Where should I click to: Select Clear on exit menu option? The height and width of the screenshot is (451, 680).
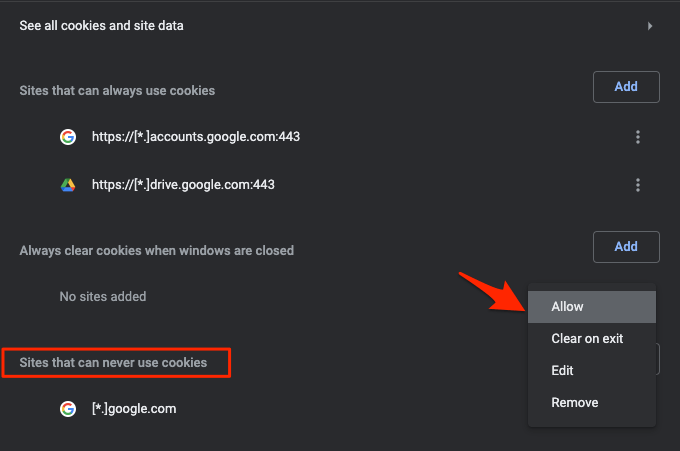[x=587, y=339]
